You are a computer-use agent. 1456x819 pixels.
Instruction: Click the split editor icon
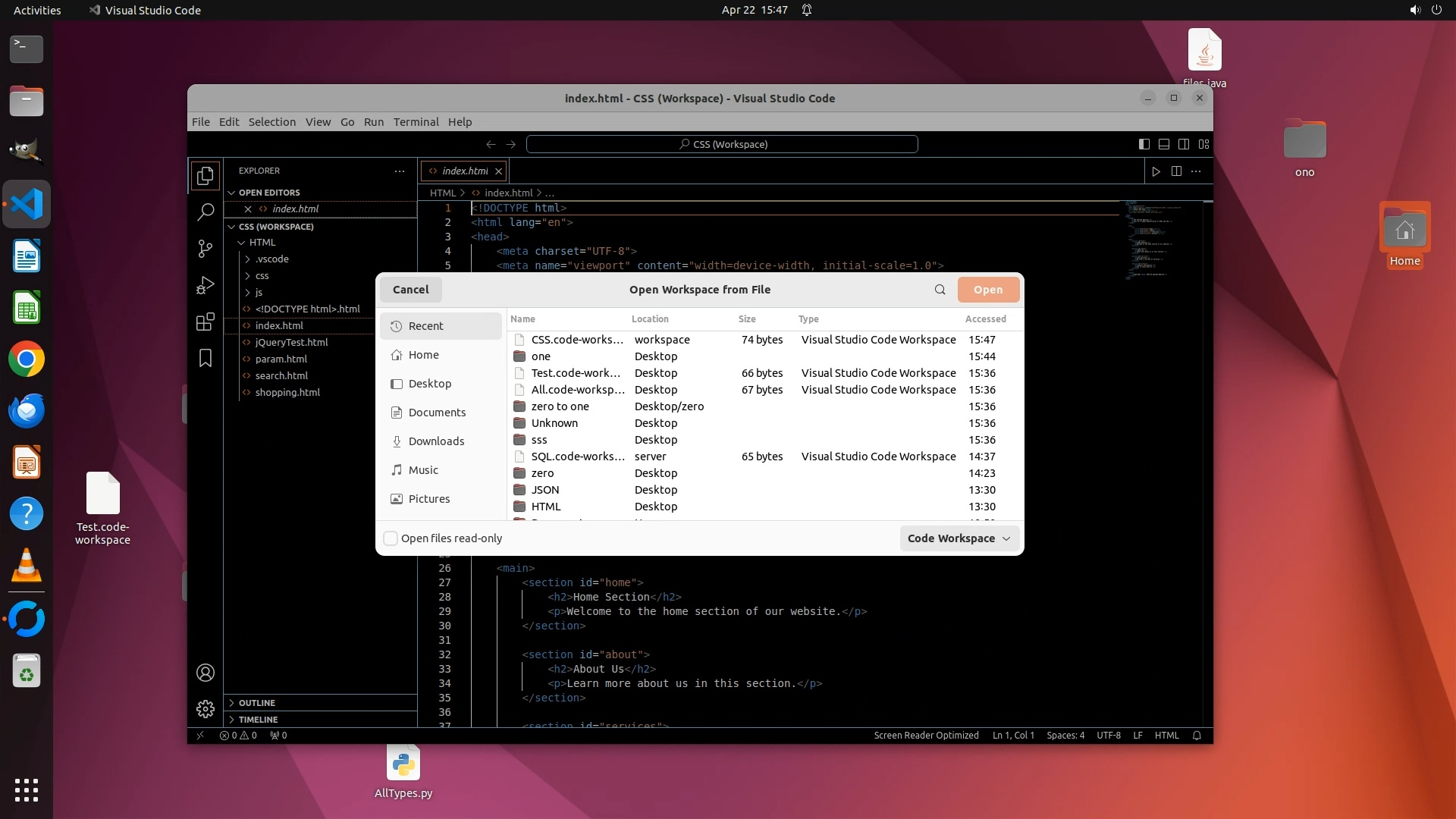1176,171
